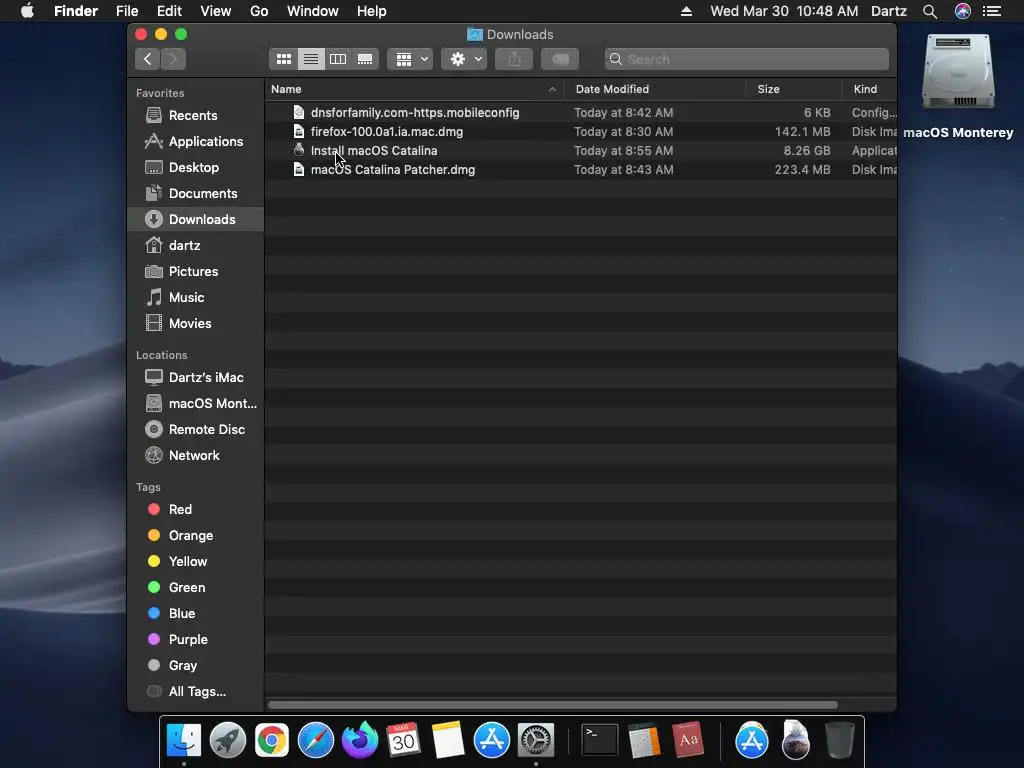Open the Trash in the Dock
Image resolution: width=1024 pixels, height=768 pixels.
(840, 740)
